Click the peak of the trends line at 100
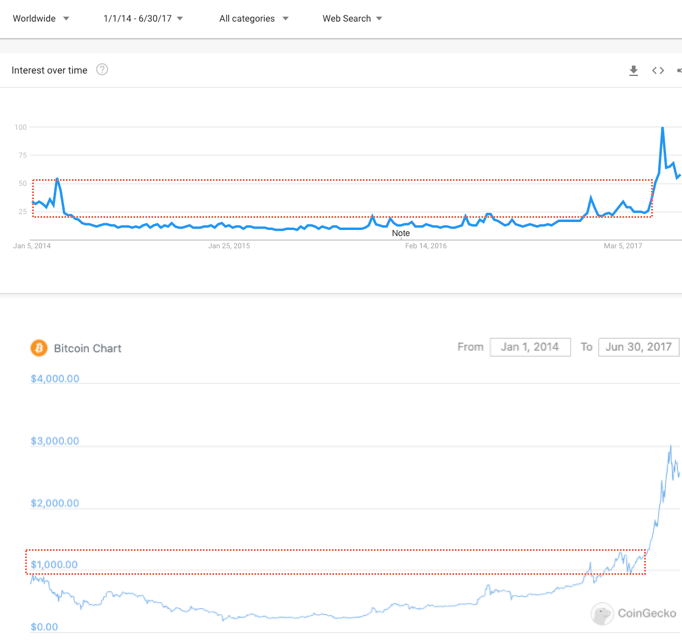Screen dimensions: 682x642 pyautogui.click(x=662, y=128)
